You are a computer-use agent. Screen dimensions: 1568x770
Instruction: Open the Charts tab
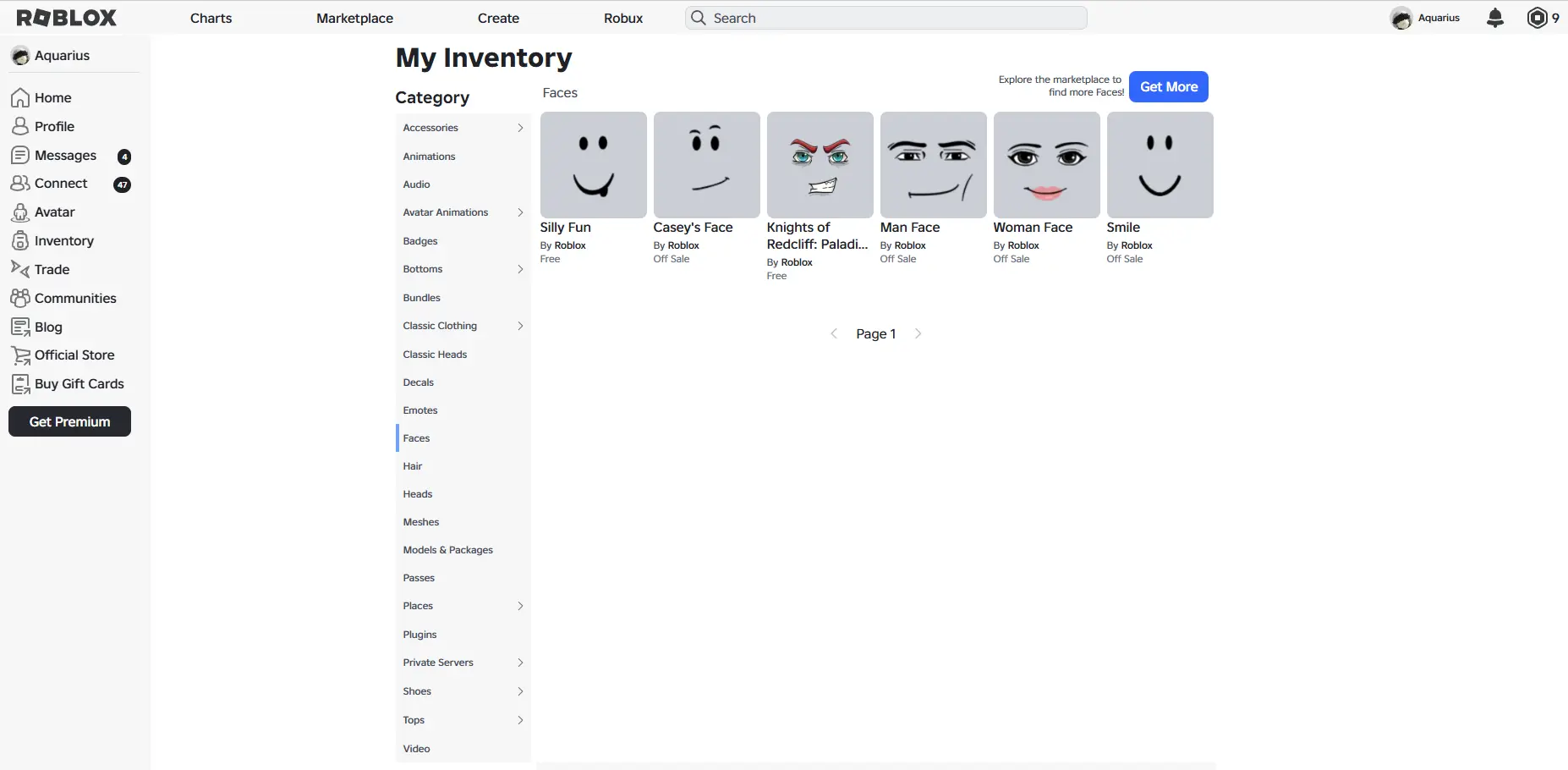pos(211,18)
